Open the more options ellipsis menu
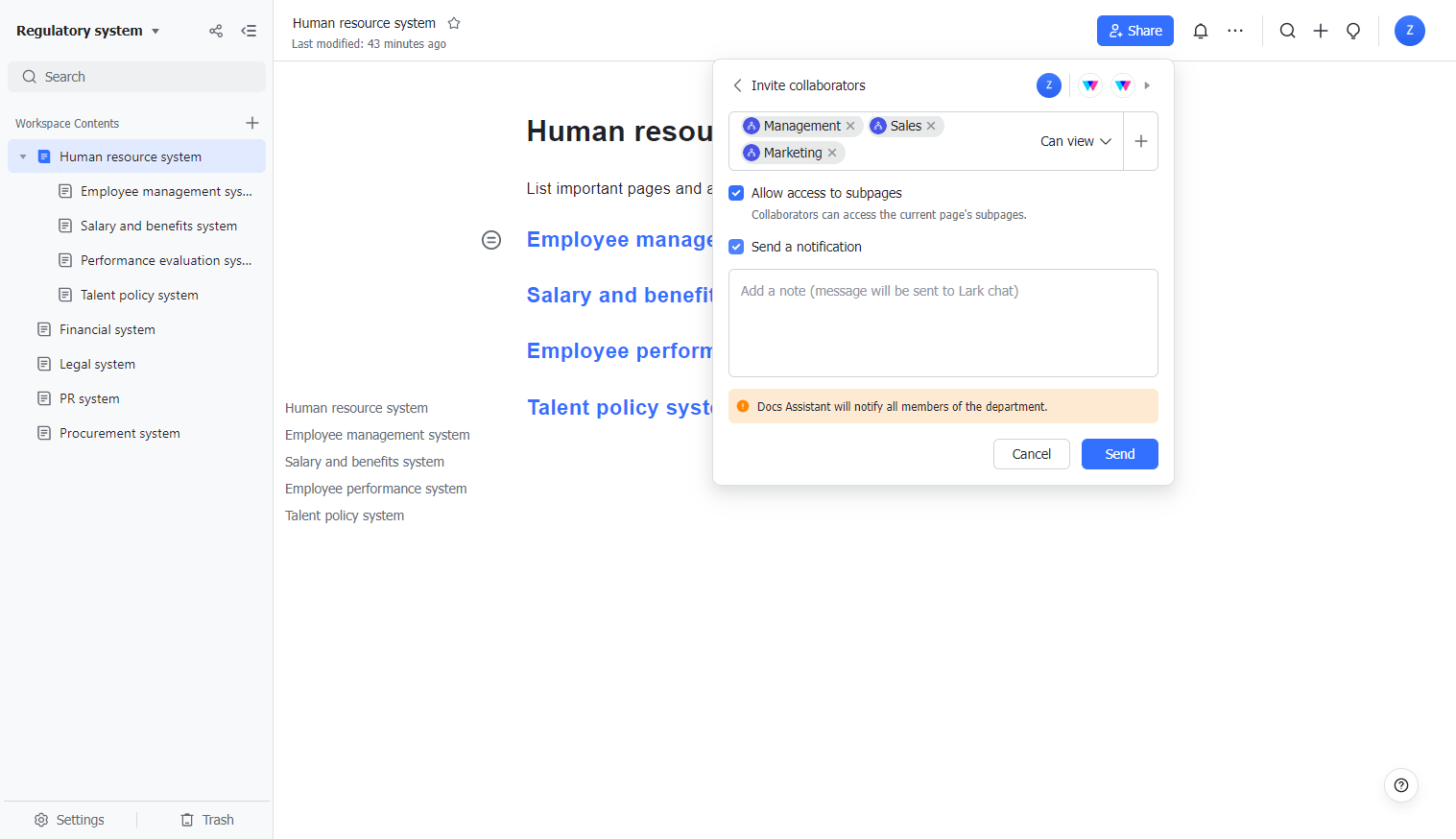 [x=1235, y=31]
